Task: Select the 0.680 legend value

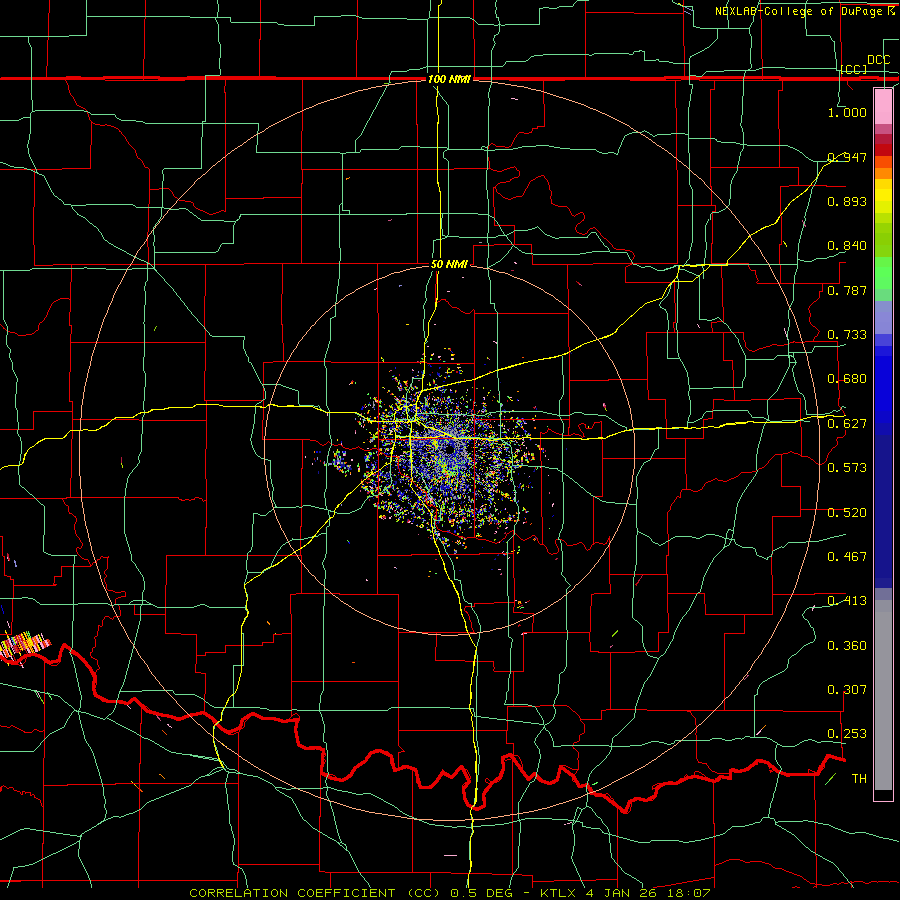Action: tap(847, 379)
